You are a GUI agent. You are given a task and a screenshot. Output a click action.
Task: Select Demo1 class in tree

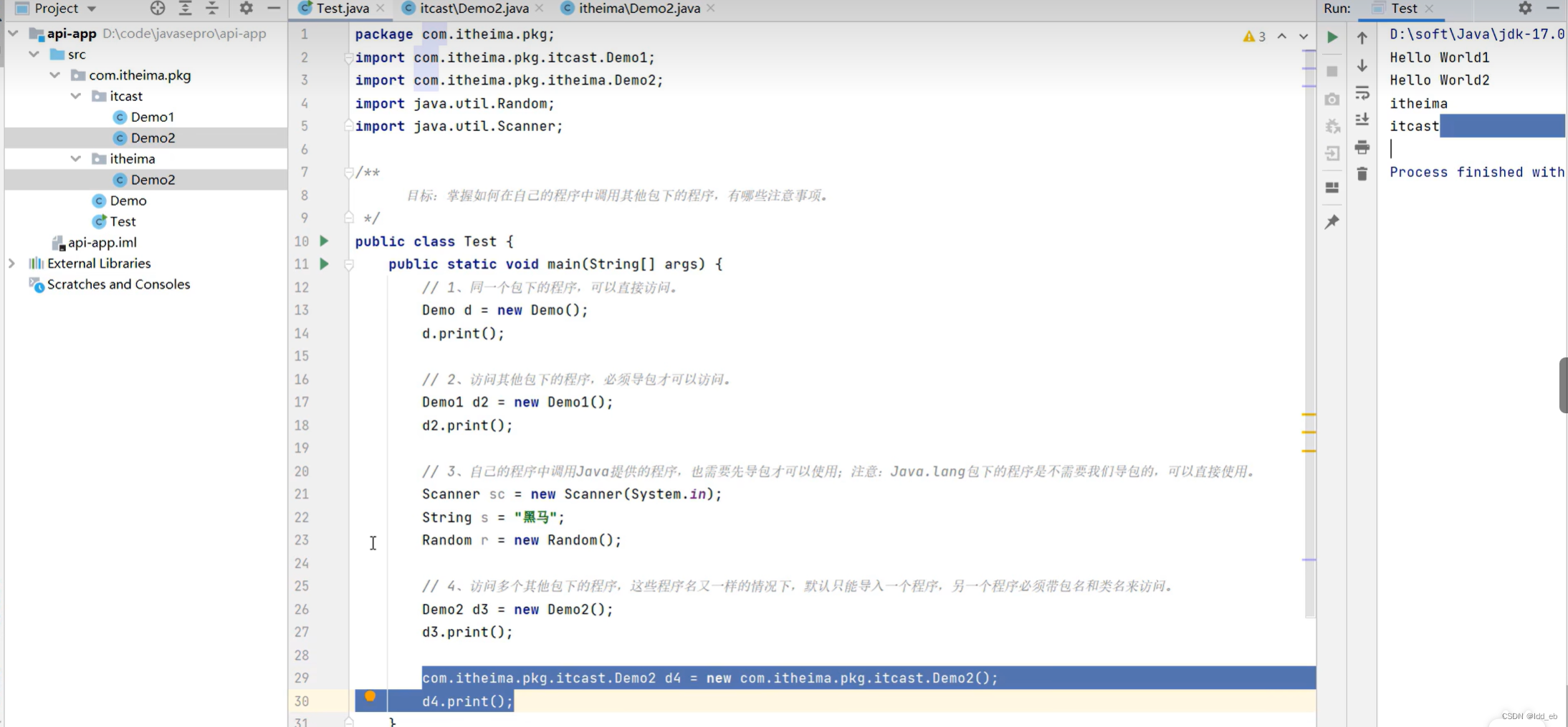click(x=144, y=117)
